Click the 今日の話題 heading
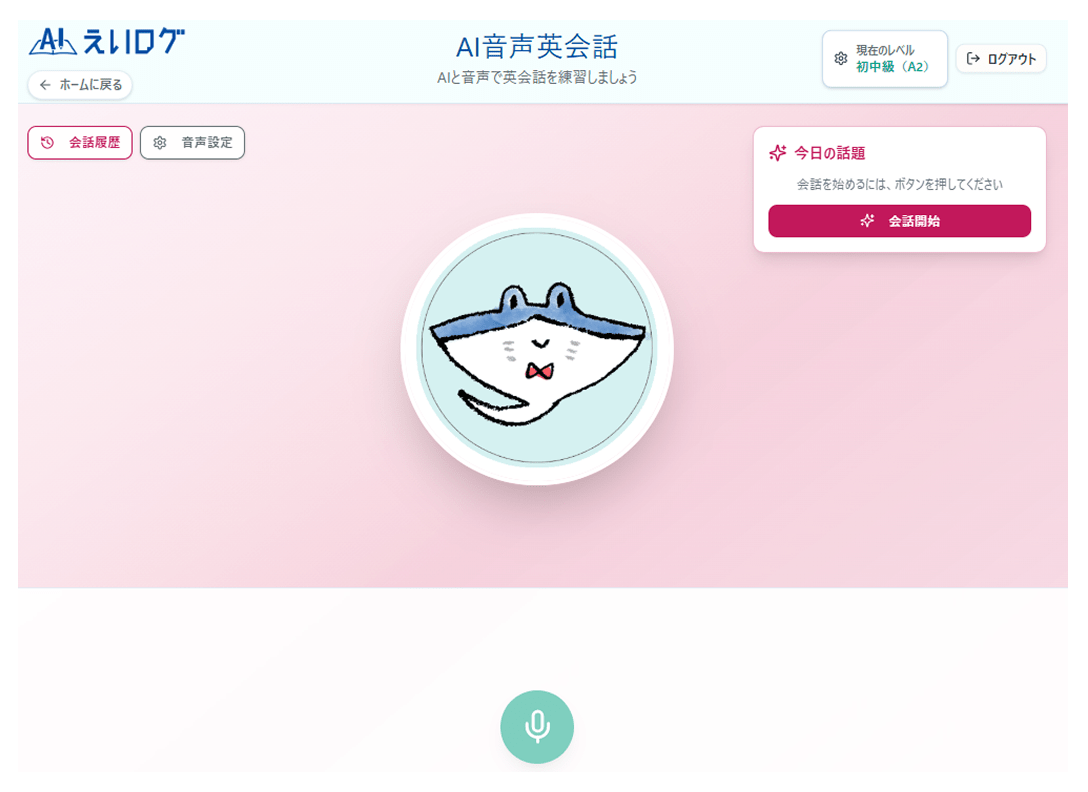1088x792 pixels. [x=829, y=153]
